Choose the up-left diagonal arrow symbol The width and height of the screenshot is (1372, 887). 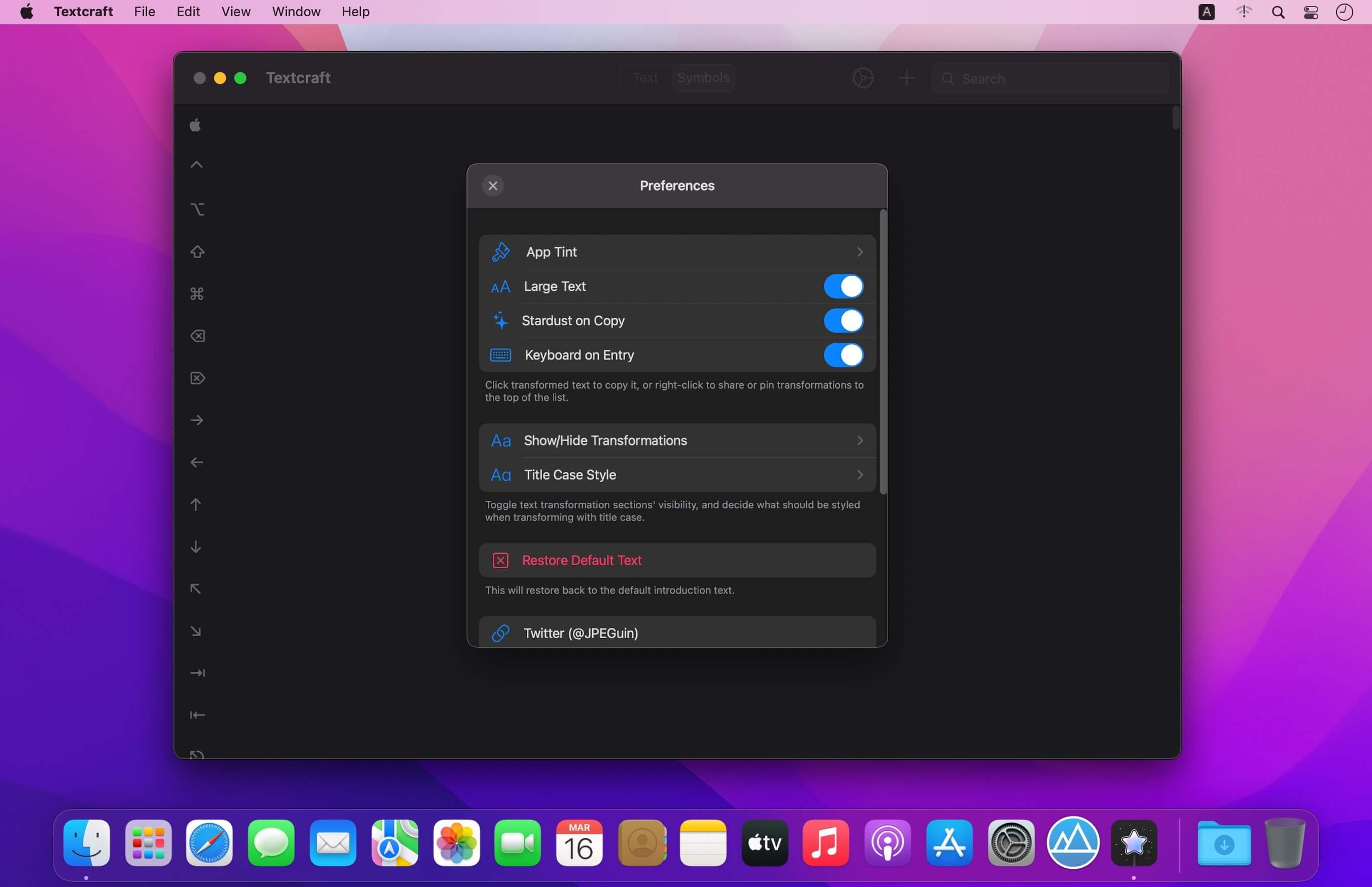click(x=196, y=588)
